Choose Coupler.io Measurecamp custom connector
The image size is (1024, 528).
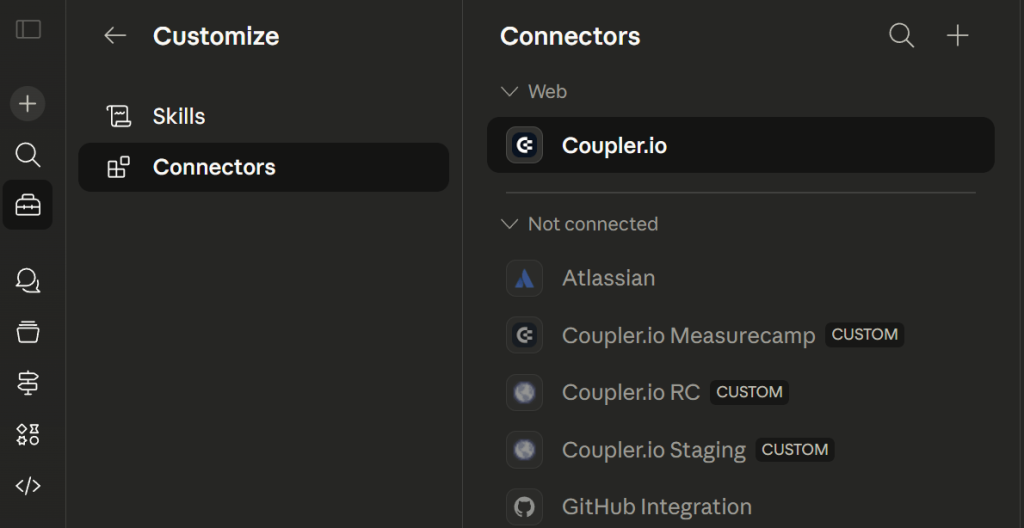pos(688,335)
